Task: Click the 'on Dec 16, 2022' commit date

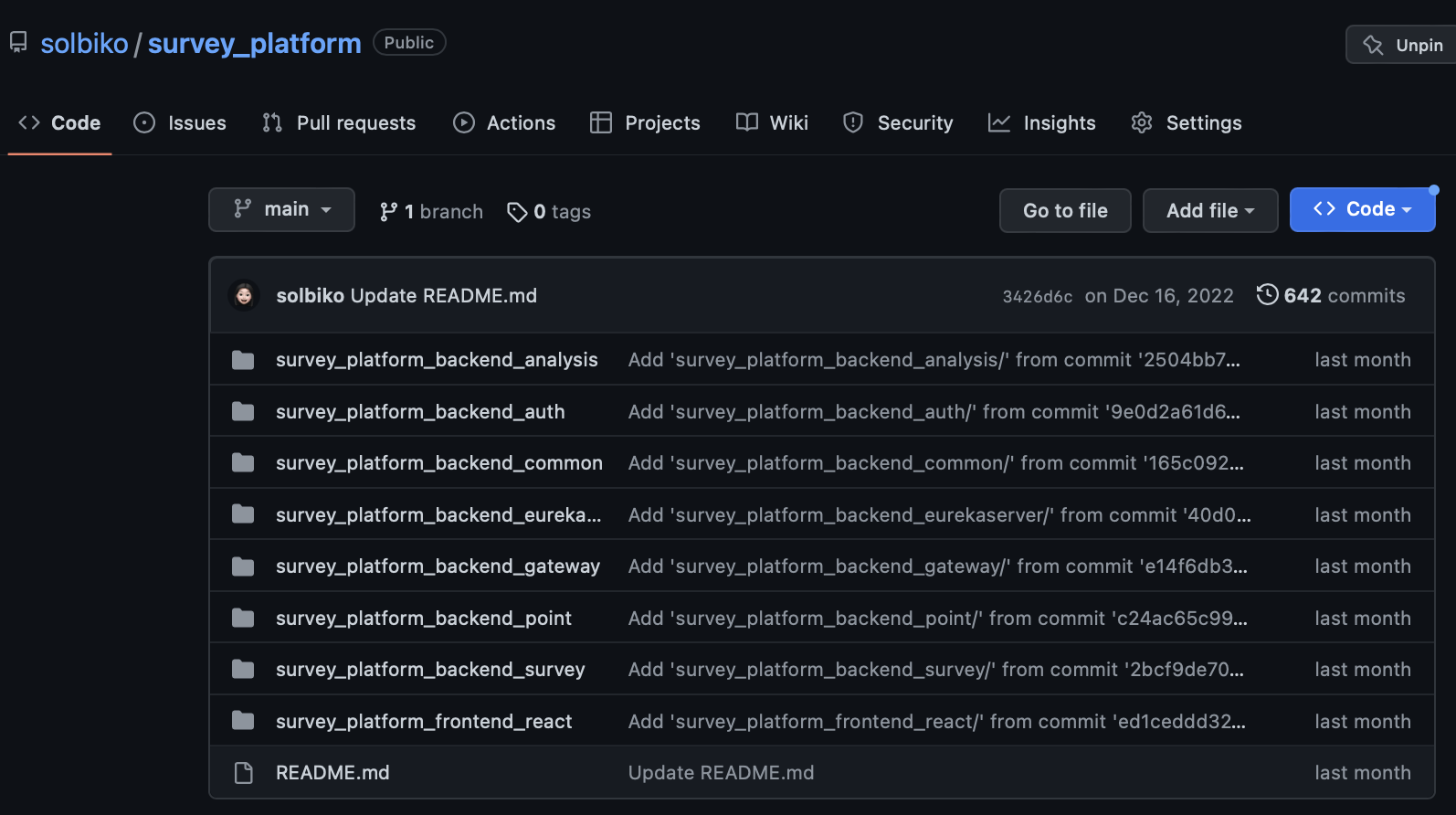Action: point(1159,296)
